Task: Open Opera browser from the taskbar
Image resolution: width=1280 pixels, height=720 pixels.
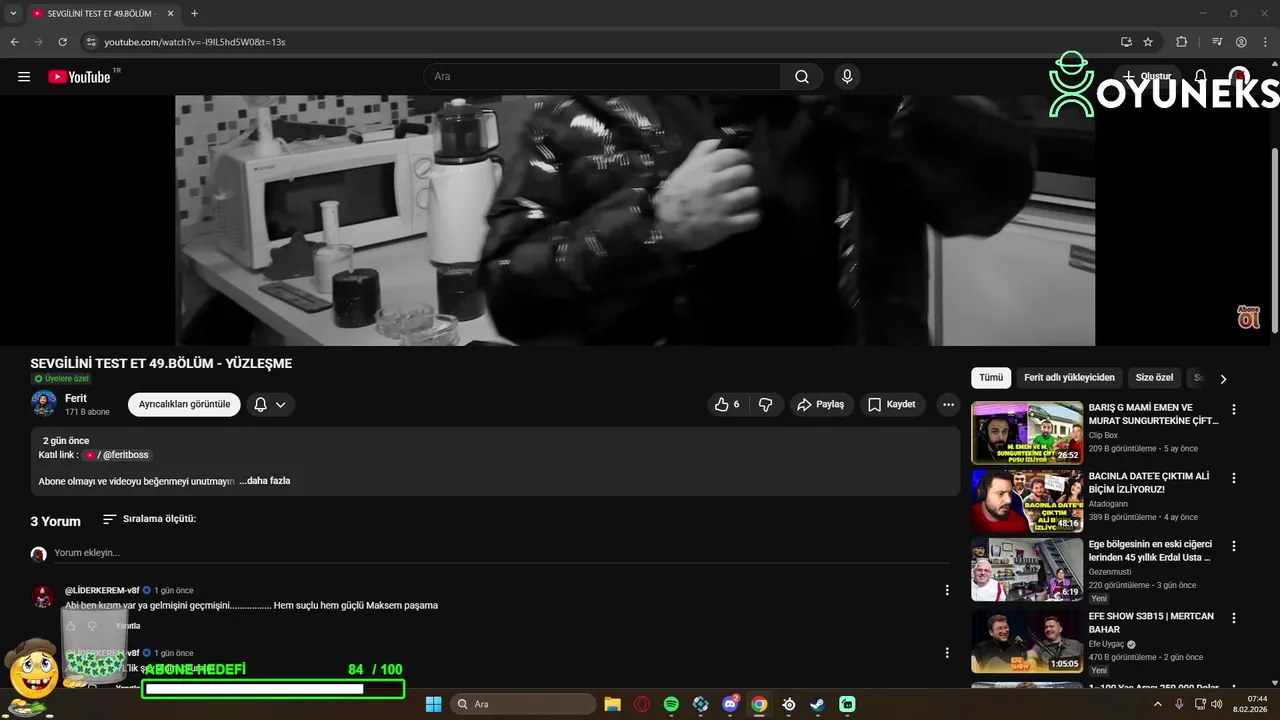Action: (642, 704)
